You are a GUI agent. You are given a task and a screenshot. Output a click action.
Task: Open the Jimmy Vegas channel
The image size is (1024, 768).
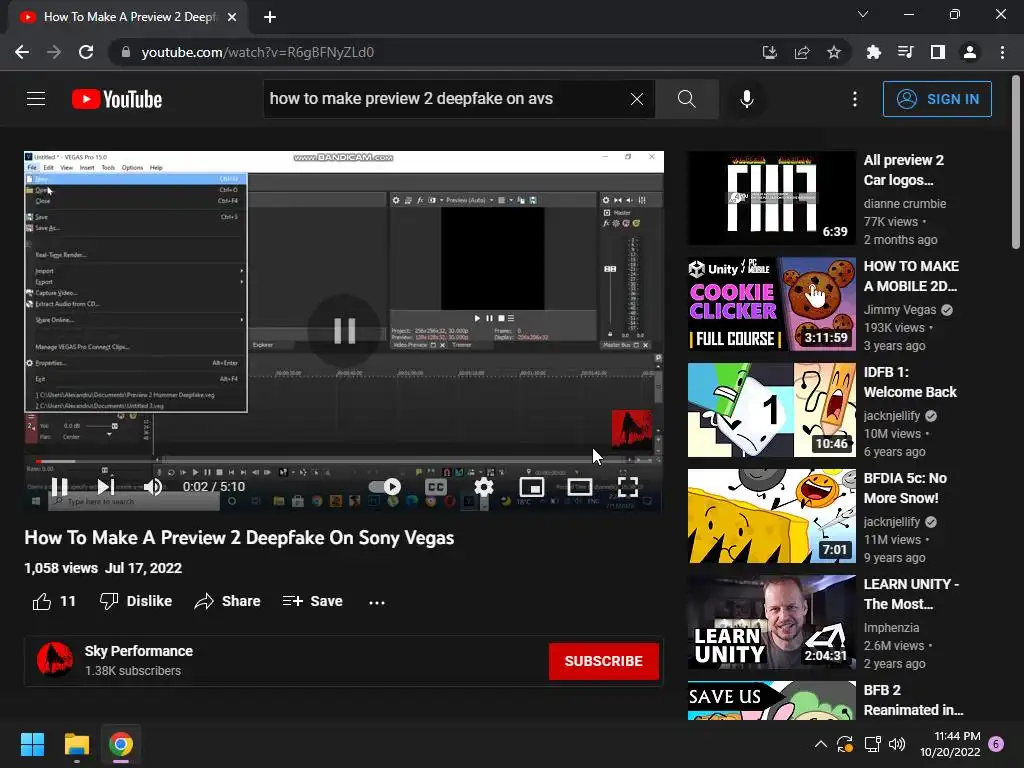(900, 310)
